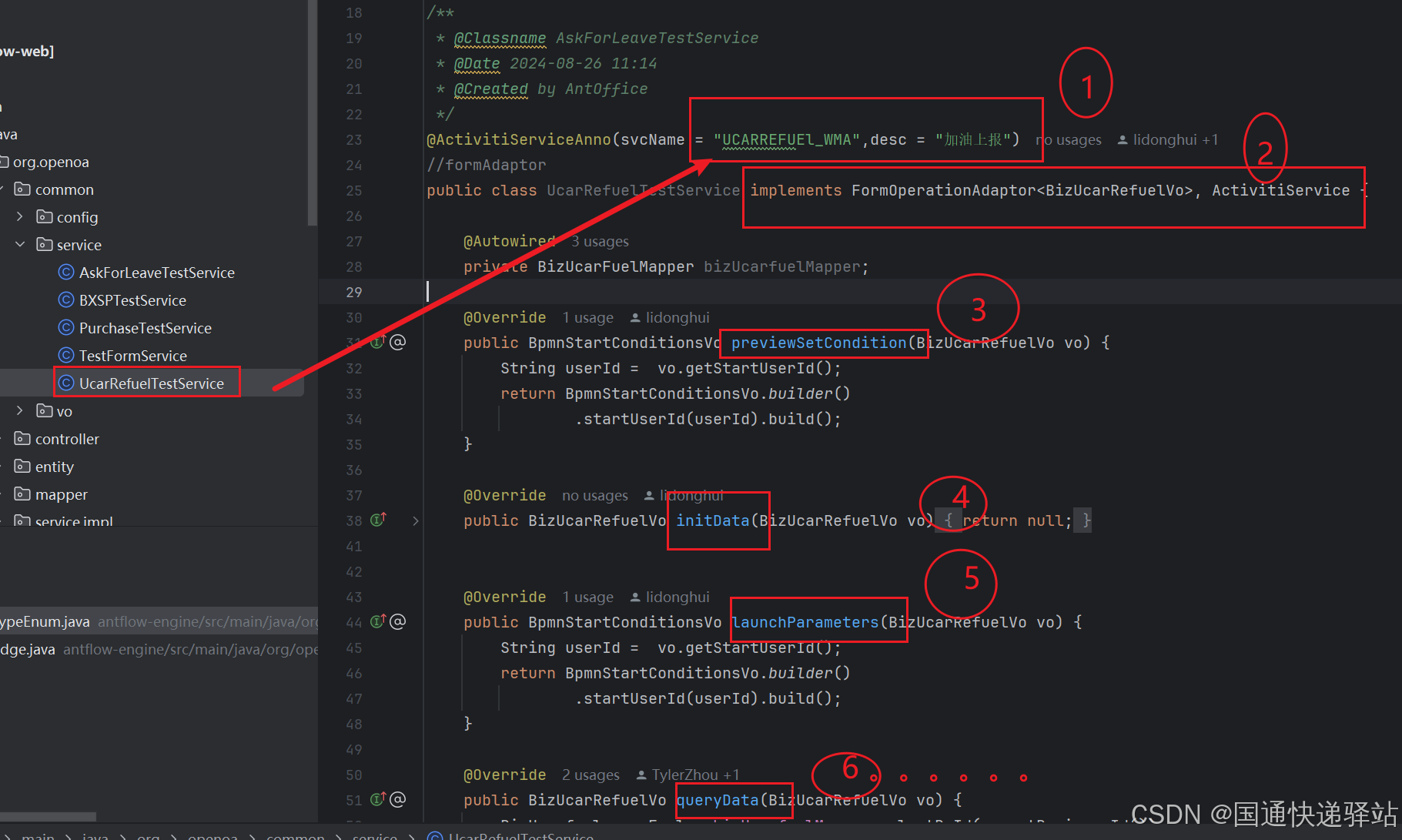Image resolution: width=1402 pixels, height=840 pixels.
Task: Select the common package
Action: pos(65,189)
